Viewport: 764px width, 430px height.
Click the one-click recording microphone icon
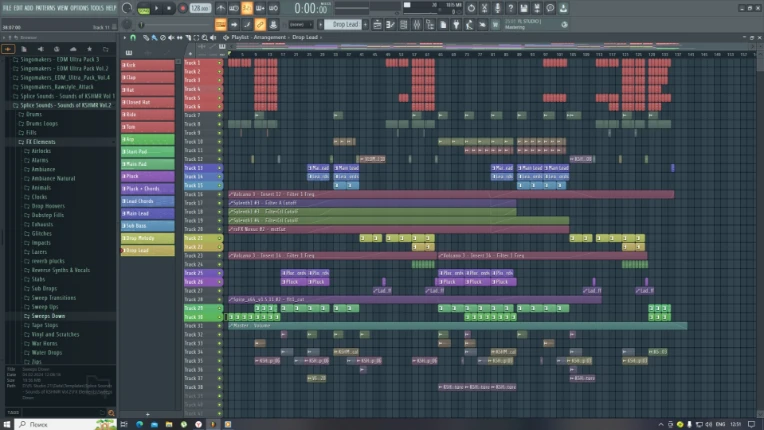pyautogui.click(x=497, y=8)
